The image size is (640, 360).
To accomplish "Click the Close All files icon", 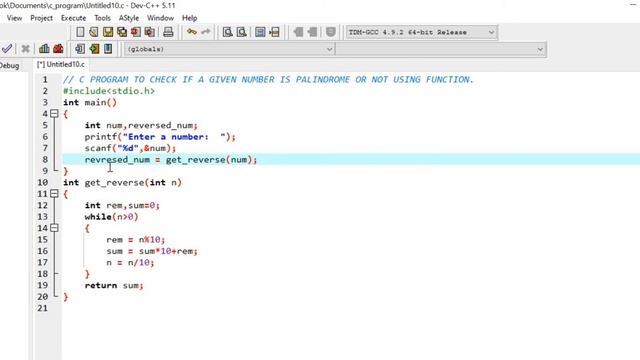I will click(x=150, y=32).
